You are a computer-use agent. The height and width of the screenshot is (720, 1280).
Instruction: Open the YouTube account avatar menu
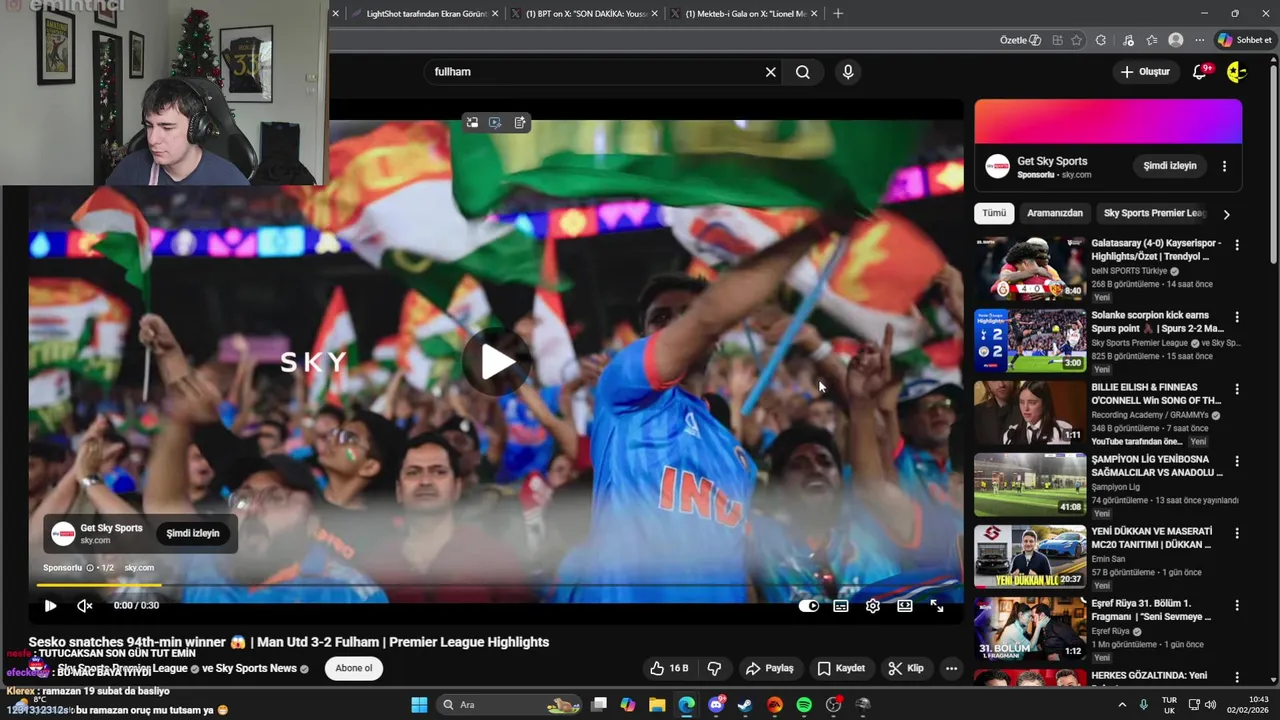pyautogui.click(x=1236, y=72)
